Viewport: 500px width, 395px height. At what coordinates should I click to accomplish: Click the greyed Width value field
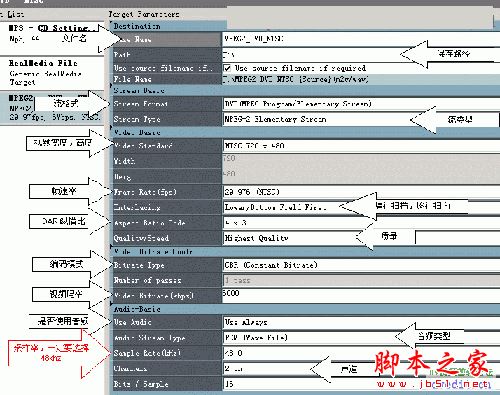point(361,161)
